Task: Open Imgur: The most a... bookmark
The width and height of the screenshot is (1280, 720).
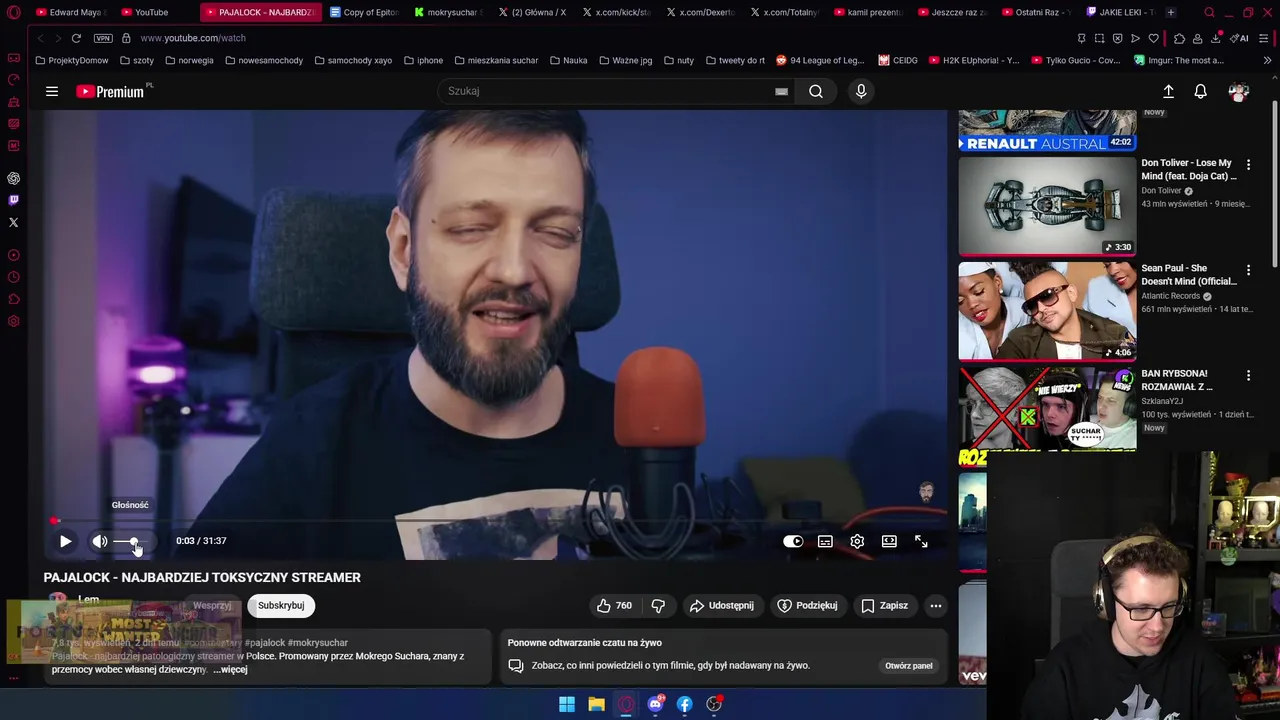Action: [1179, 60]
